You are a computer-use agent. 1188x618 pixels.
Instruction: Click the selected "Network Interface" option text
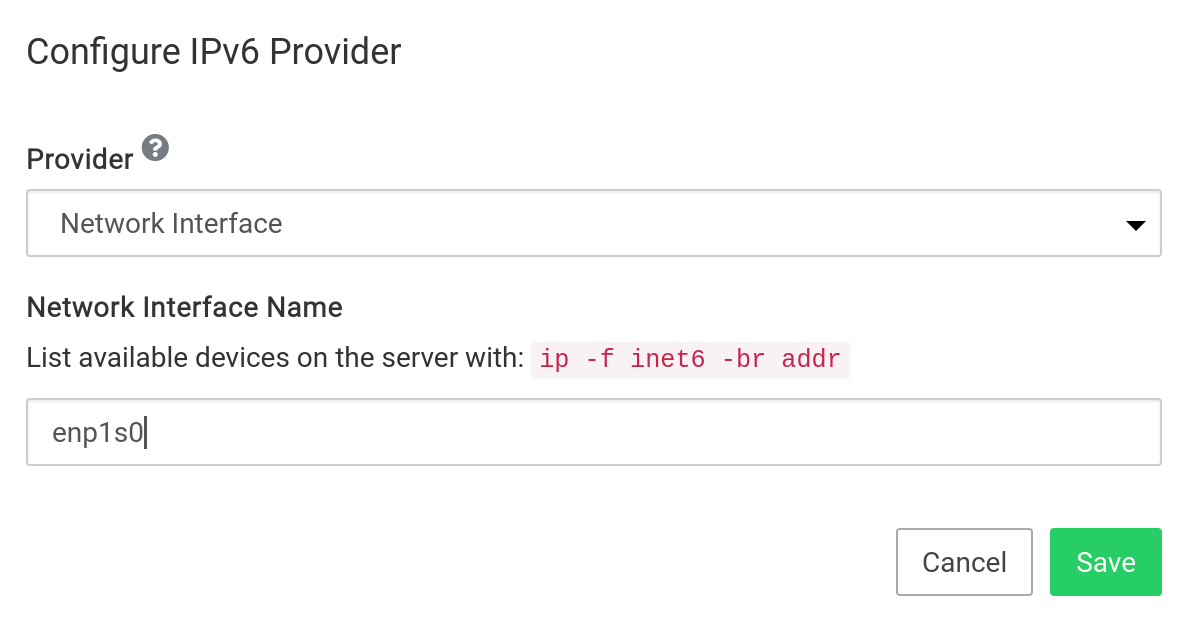(171, 223)
